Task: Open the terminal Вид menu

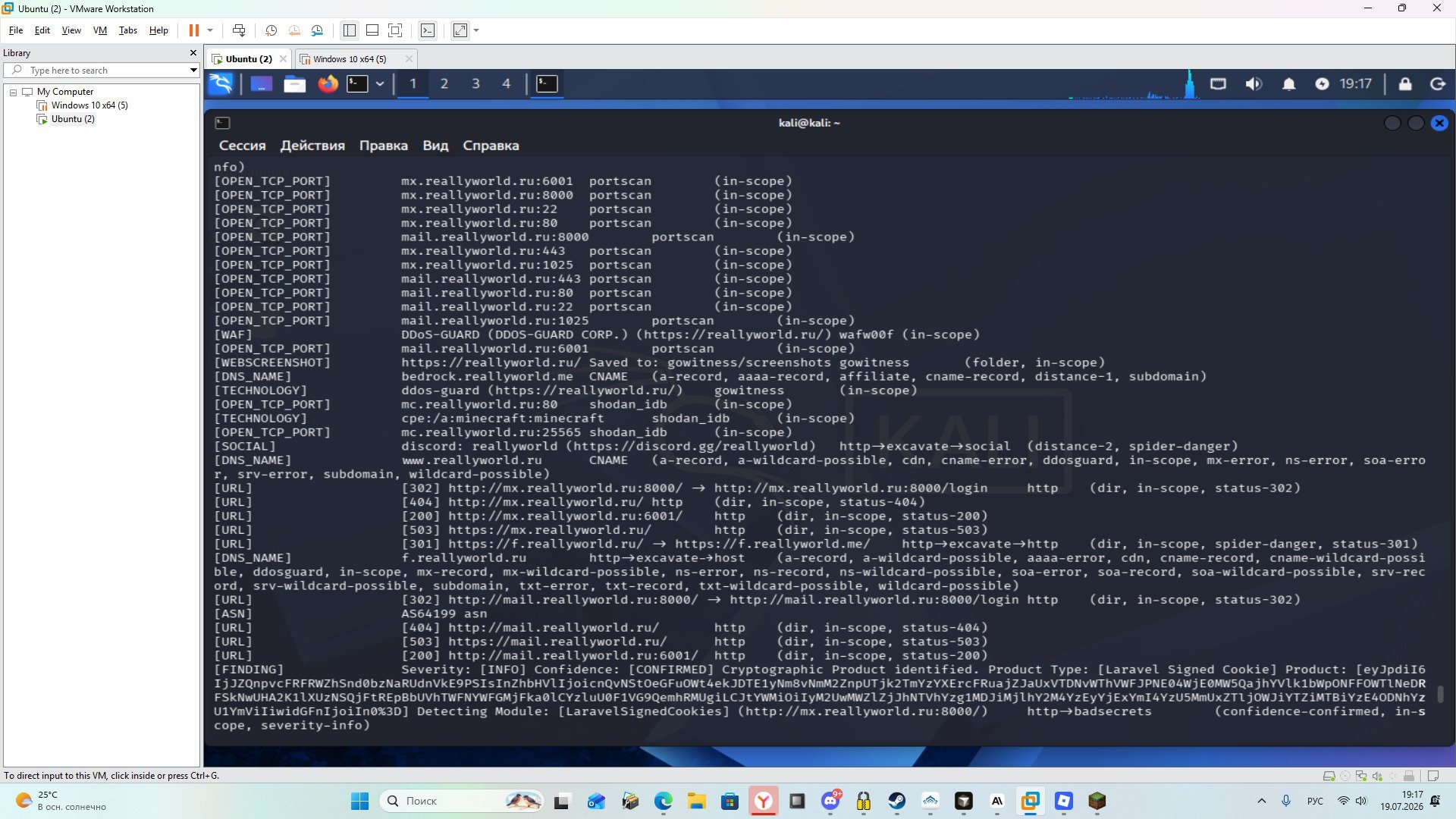Action: [x=435, y=146]
